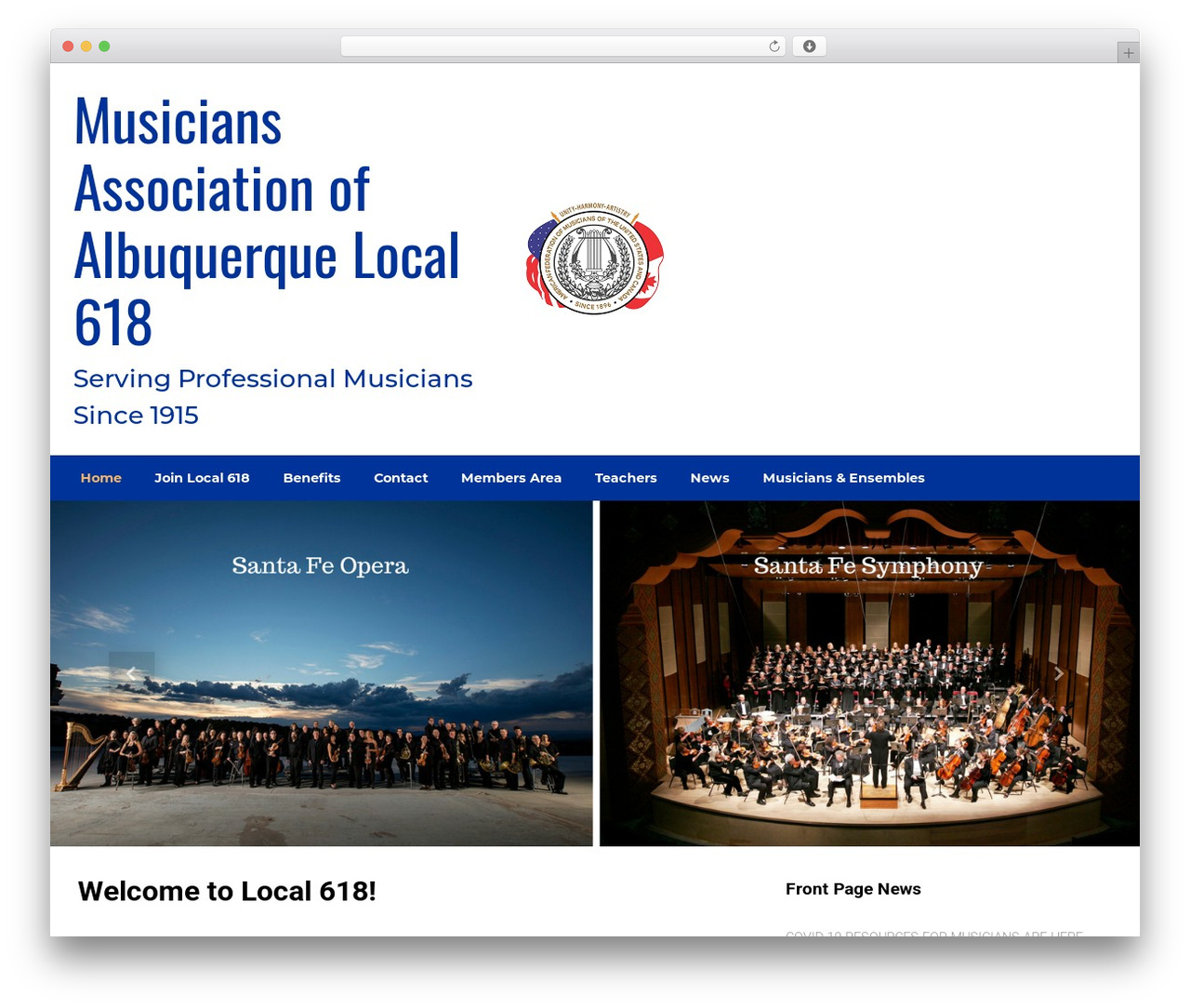
Task: Click Serving Professional Musicians Since 1915 tagline
Action: pyautogui.click(x=273, y=397)
